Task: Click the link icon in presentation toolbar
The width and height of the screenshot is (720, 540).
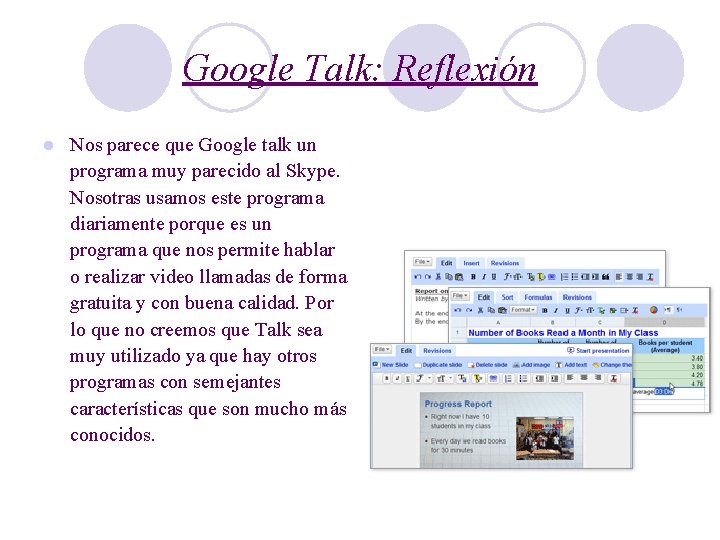Action: click(x=493, y=378)
